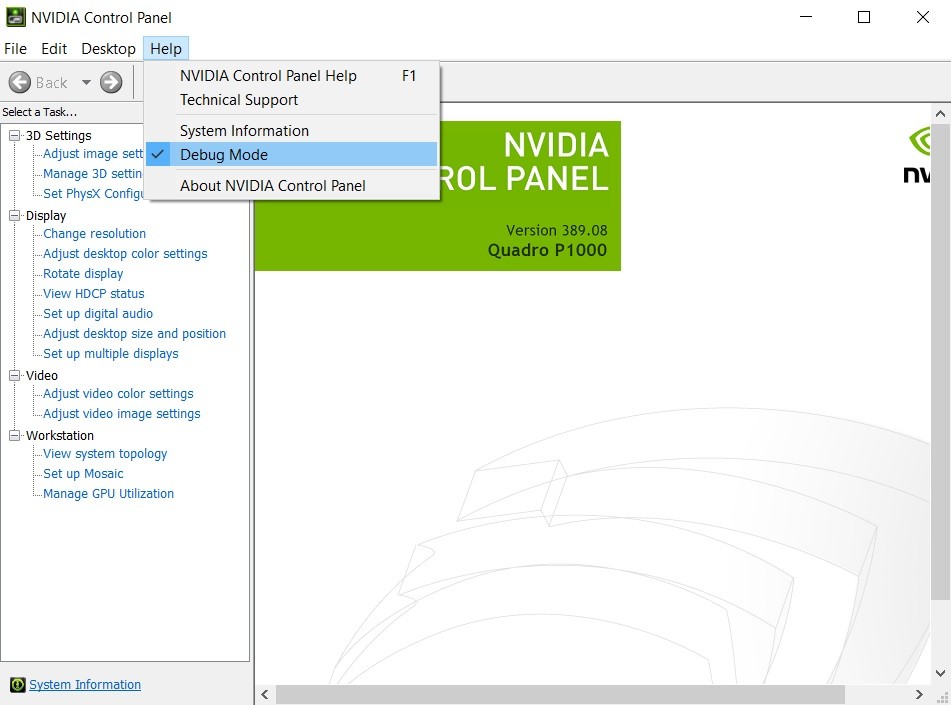Collapse the 3D Settings tree node
Image resolution: width=951 pixels, height=705 pixels.
(x=14, y=135)
